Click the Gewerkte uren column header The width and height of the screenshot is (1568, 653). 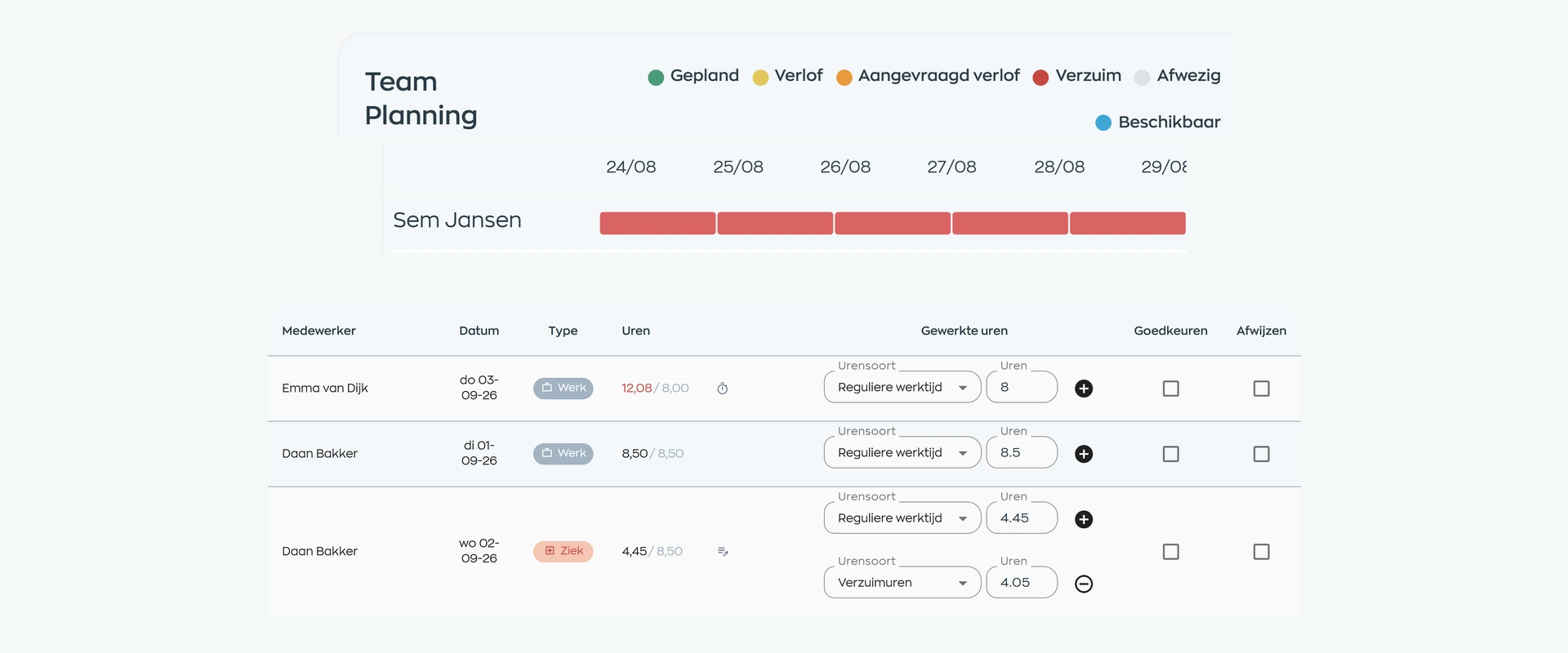click(x=964, y=331)
